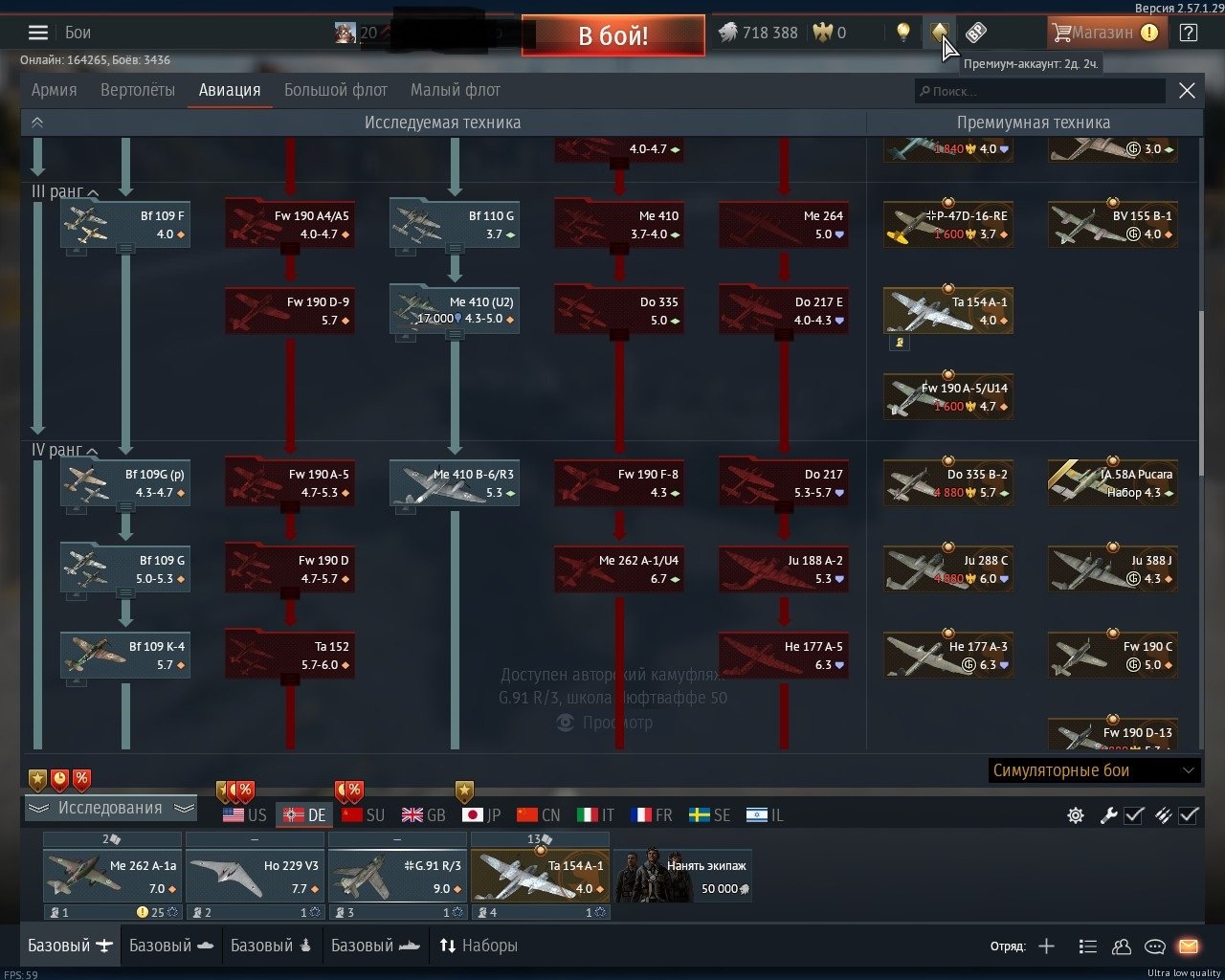1225x980 pixels.
Task: Click the yellow warning icon on crew 1
Action: tap(143, 912)
